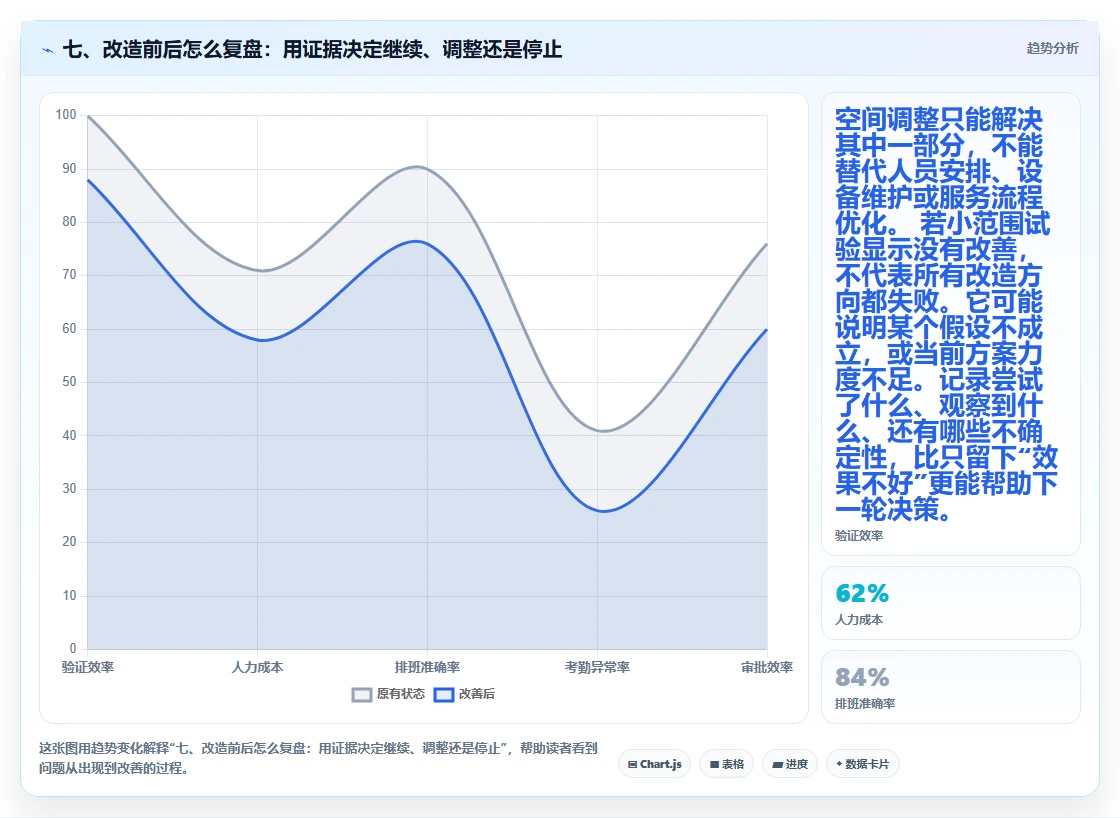Viewport: 1120px width, 818px height.
Task: Click the chart description text below the chart
Action: pyautogui.click(x=318, y=758)
